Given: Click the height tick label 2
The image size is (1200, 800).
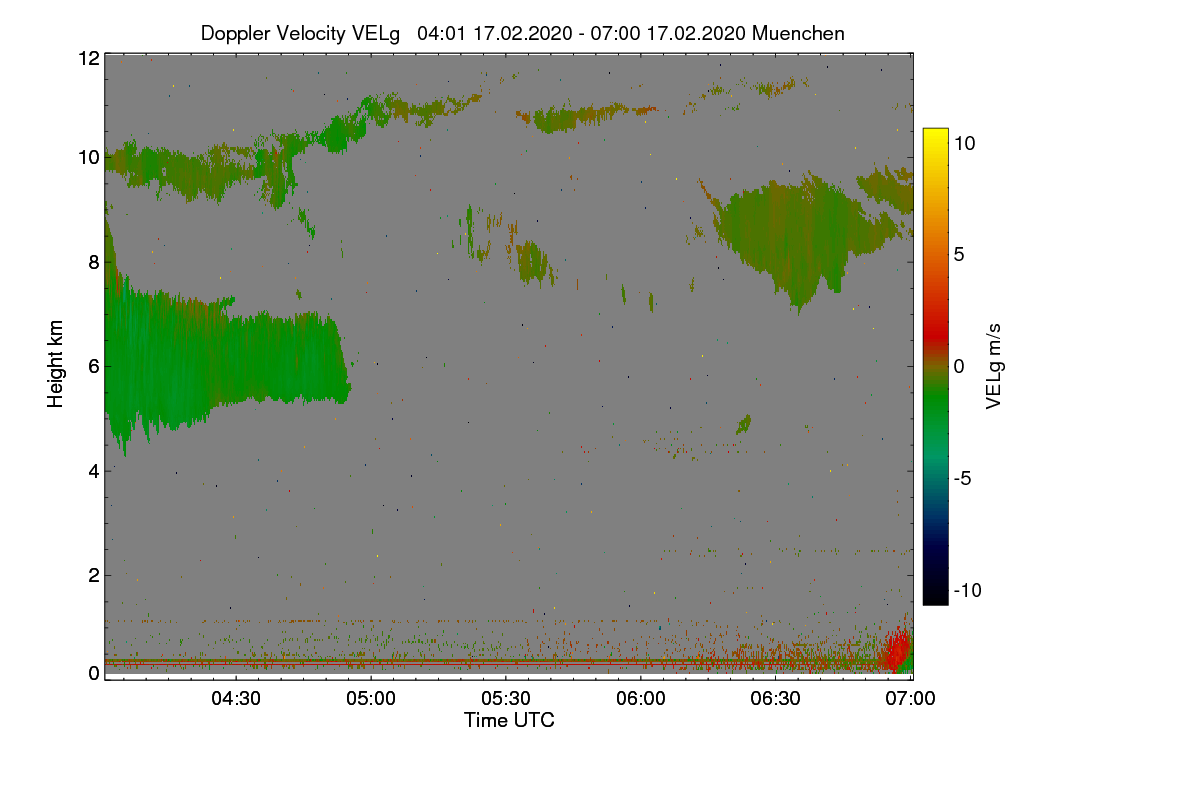Looking at the screenshot, I should (x=93, y=575).
